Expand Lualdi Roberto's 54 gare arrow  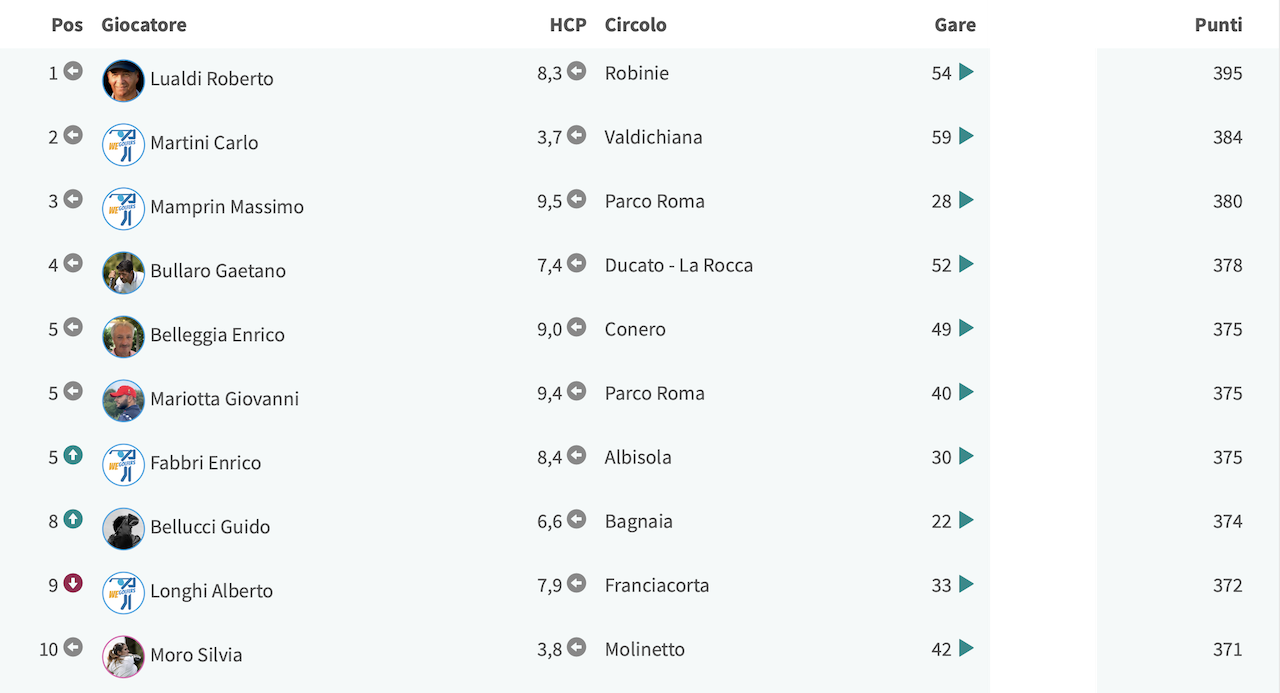pyautogui.click(x=966, y=72)
